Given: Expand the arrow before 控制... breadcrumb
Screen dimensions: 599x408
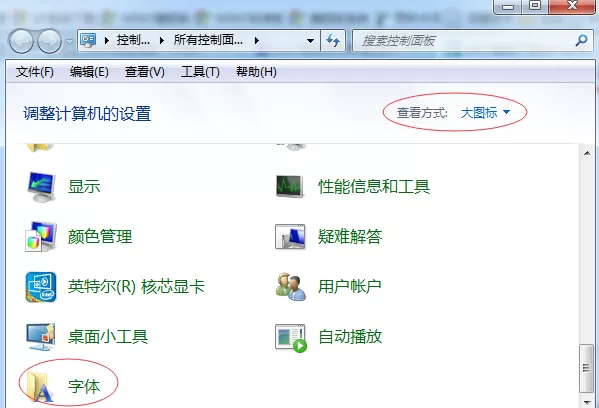Looking at the screenshot, I should pyautogui.click(x=107, y=40).
